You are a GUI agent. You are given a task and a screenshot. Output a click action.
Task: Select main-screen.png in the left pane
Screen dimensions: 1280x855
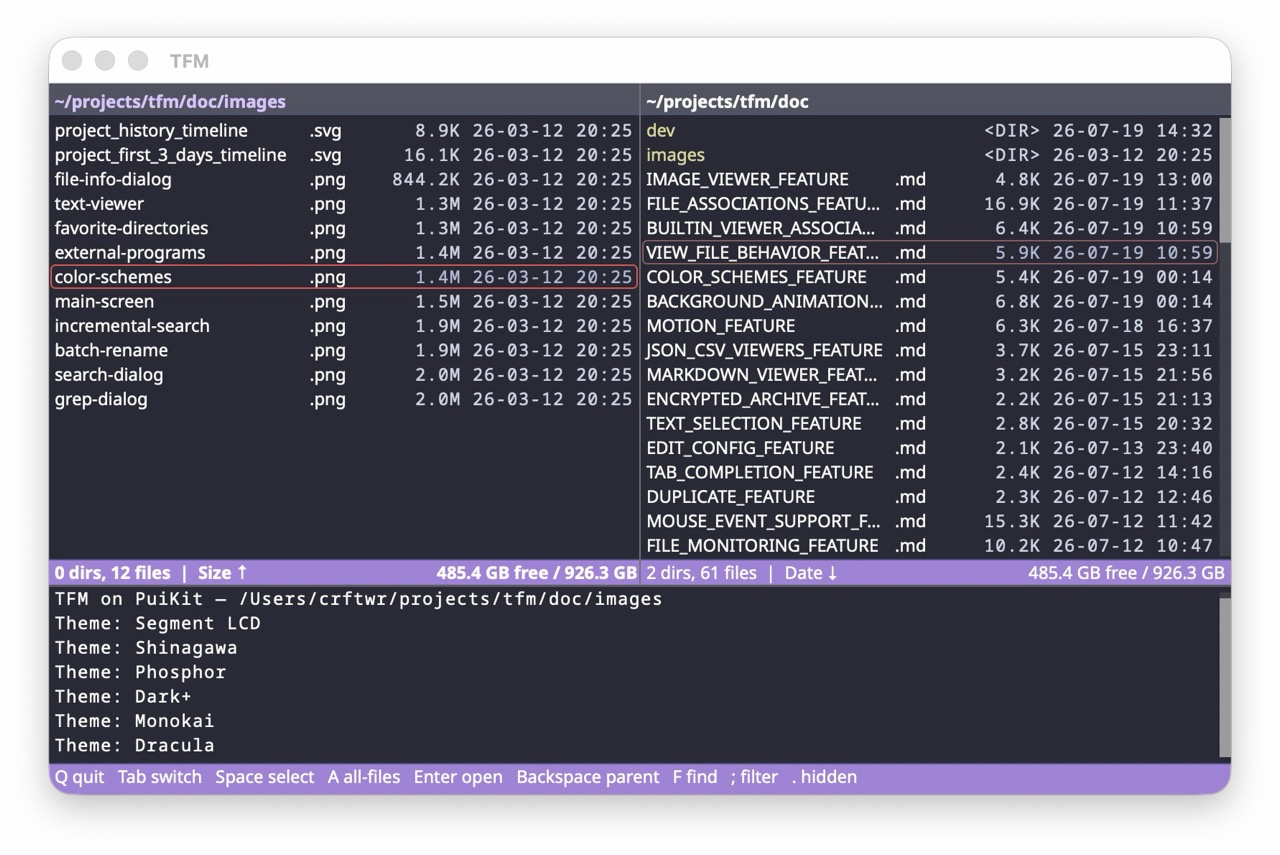(x=344, y=301)
